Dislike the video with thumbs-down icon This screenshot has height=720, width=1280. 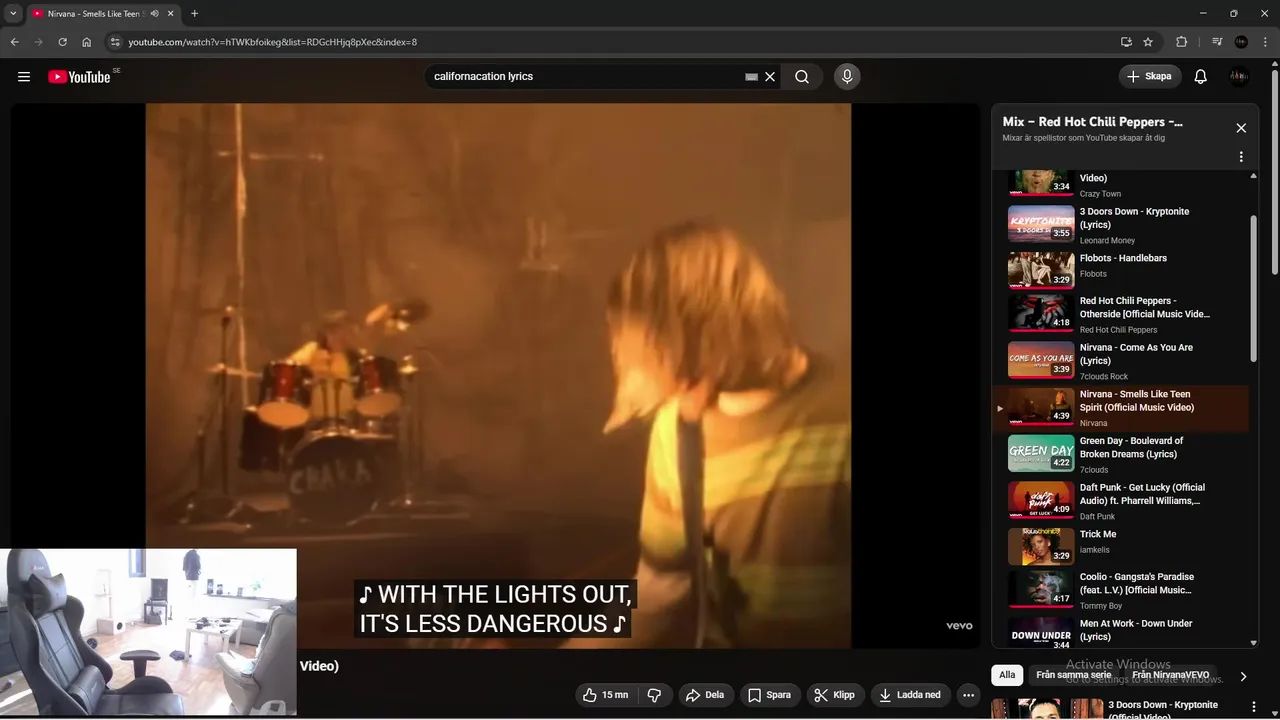[655, 695]
